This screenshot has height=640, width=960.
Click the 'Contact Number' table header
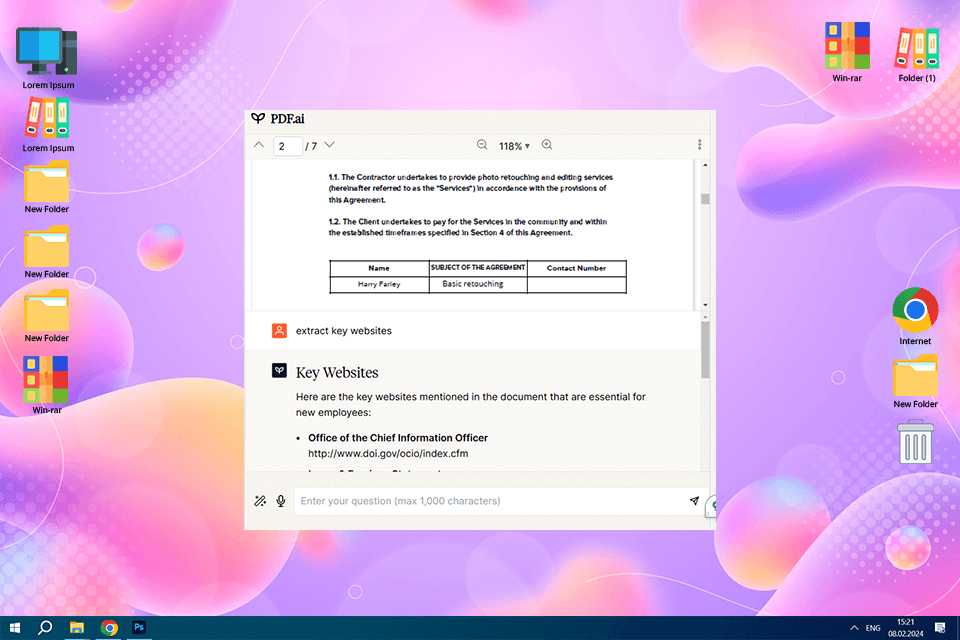pos(576,268)
